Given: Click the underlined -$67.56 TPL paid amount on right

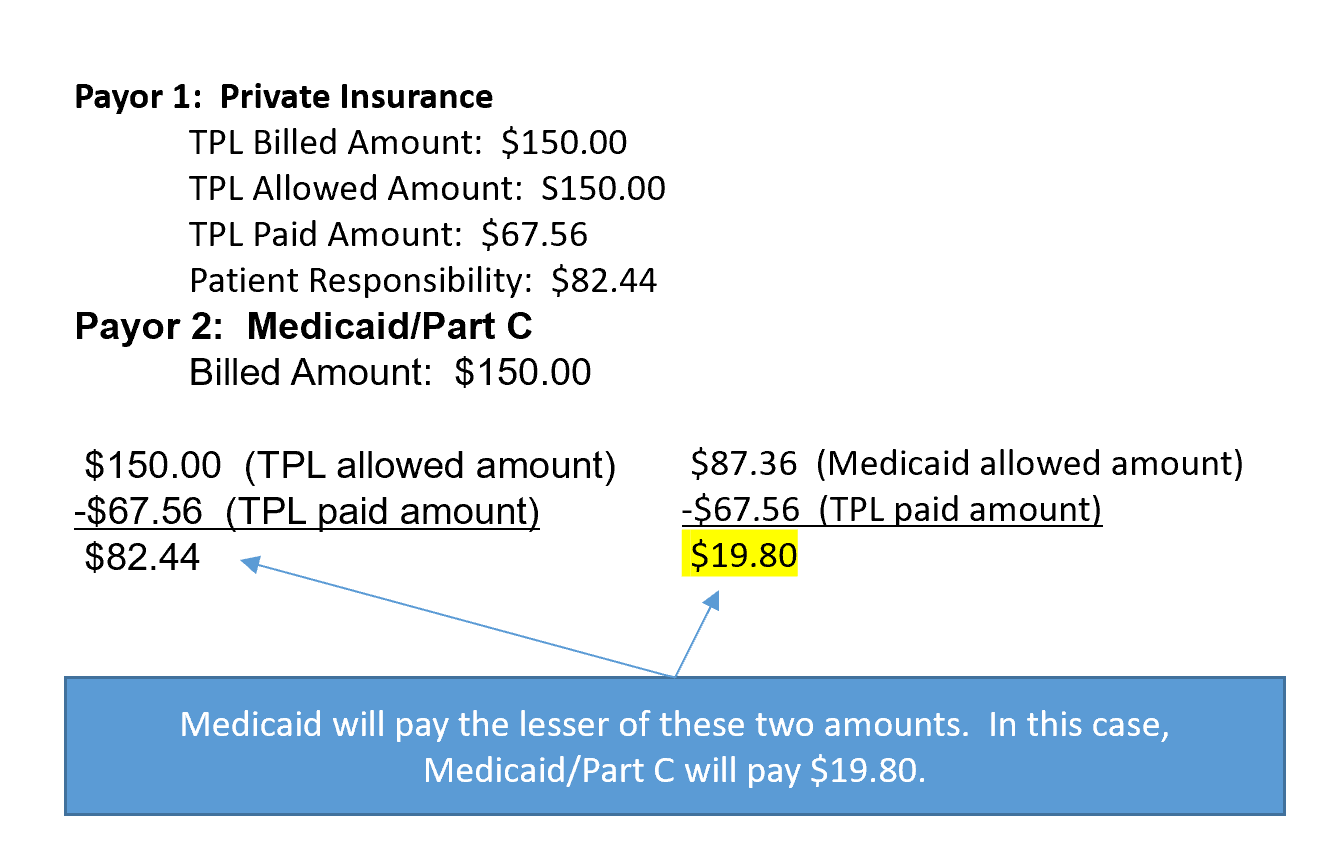Looking at the screenshot, I should click(892, 510).
